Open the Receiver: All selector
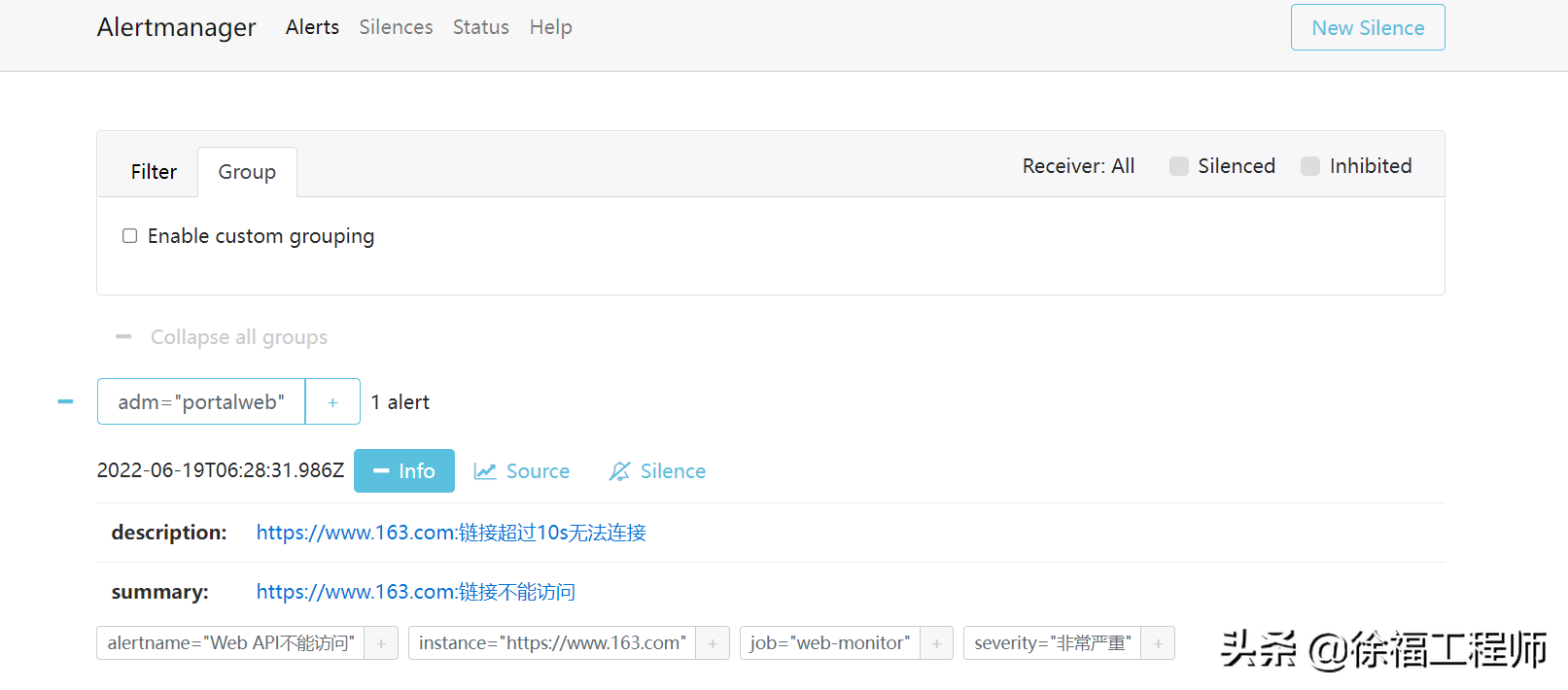The height and width of the screenshot is (690, 1568). coord(1078,166)
